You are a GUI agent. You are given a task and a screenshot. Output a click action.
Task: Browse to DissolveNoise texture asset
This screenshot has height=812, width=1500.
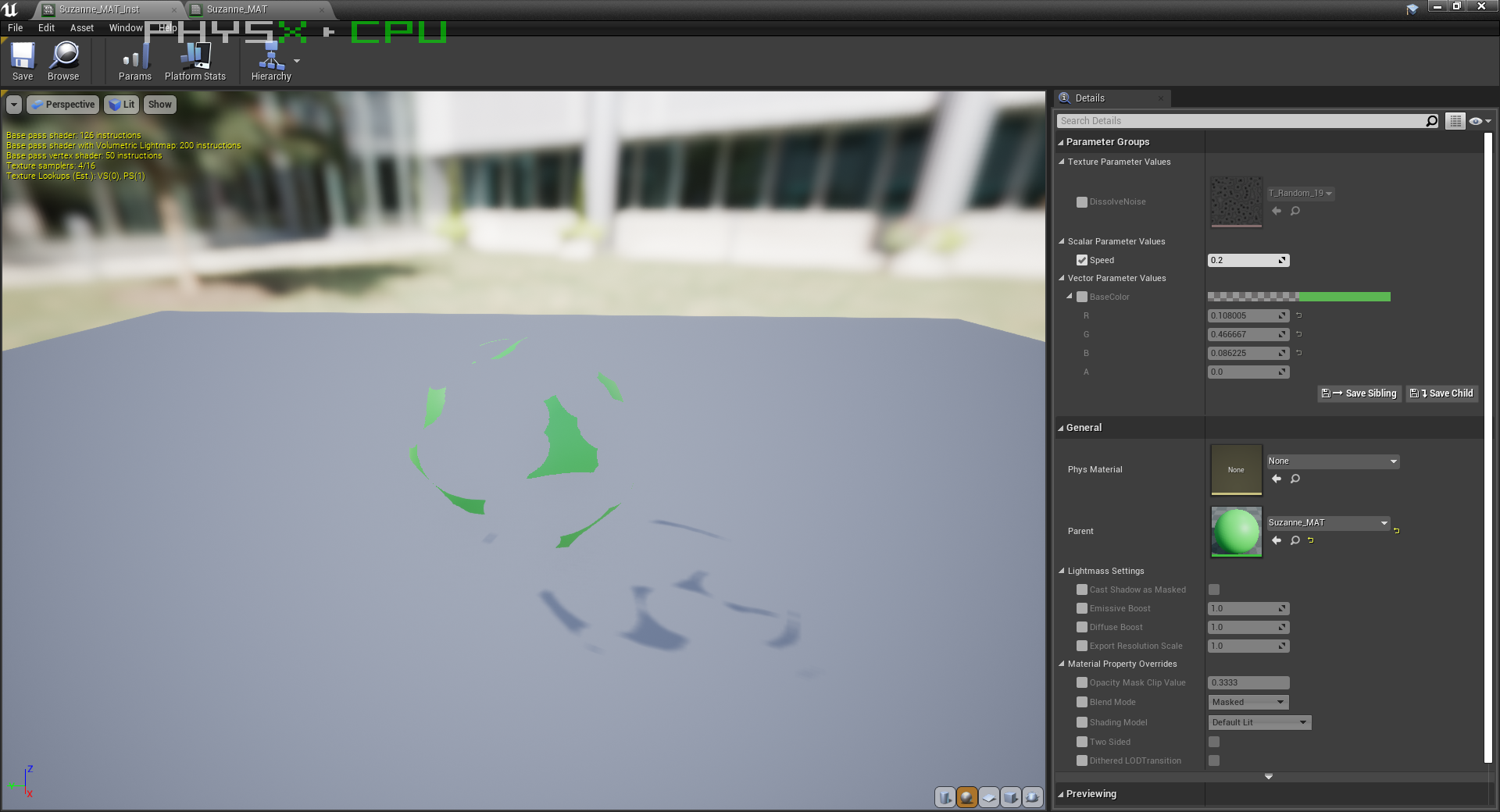point(1295,211)
